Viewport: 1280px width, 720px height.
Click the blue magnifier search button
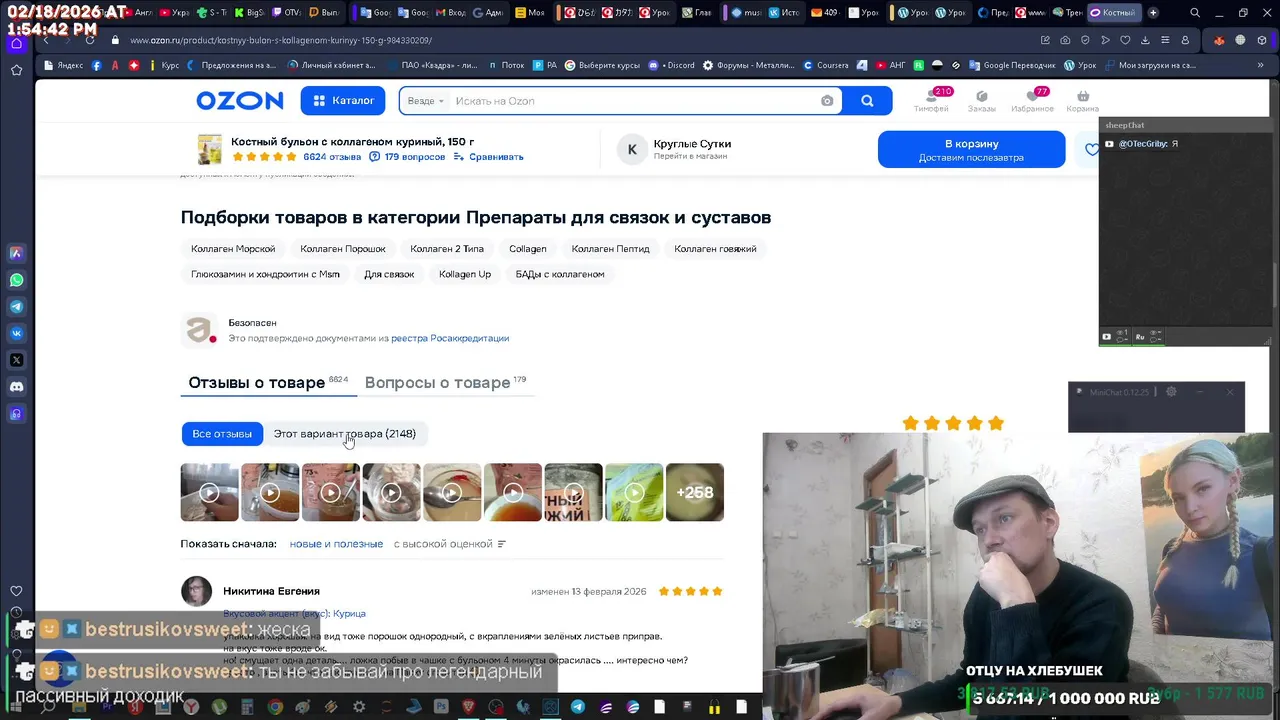pos(867,101)
